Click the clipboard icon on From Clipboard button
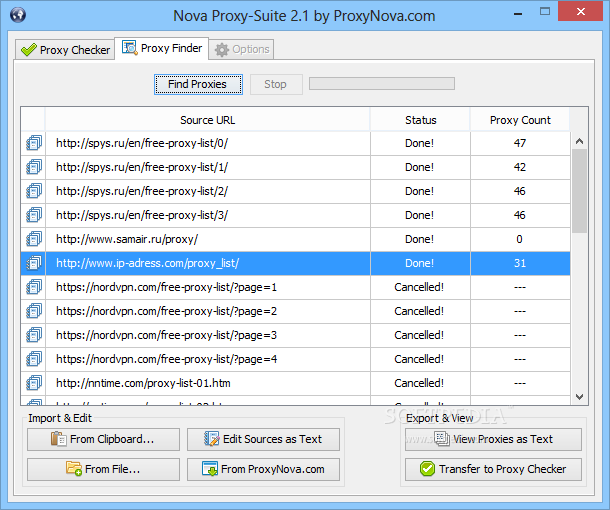The height and width of the screenshot is (510, 610). coord(58,439)
